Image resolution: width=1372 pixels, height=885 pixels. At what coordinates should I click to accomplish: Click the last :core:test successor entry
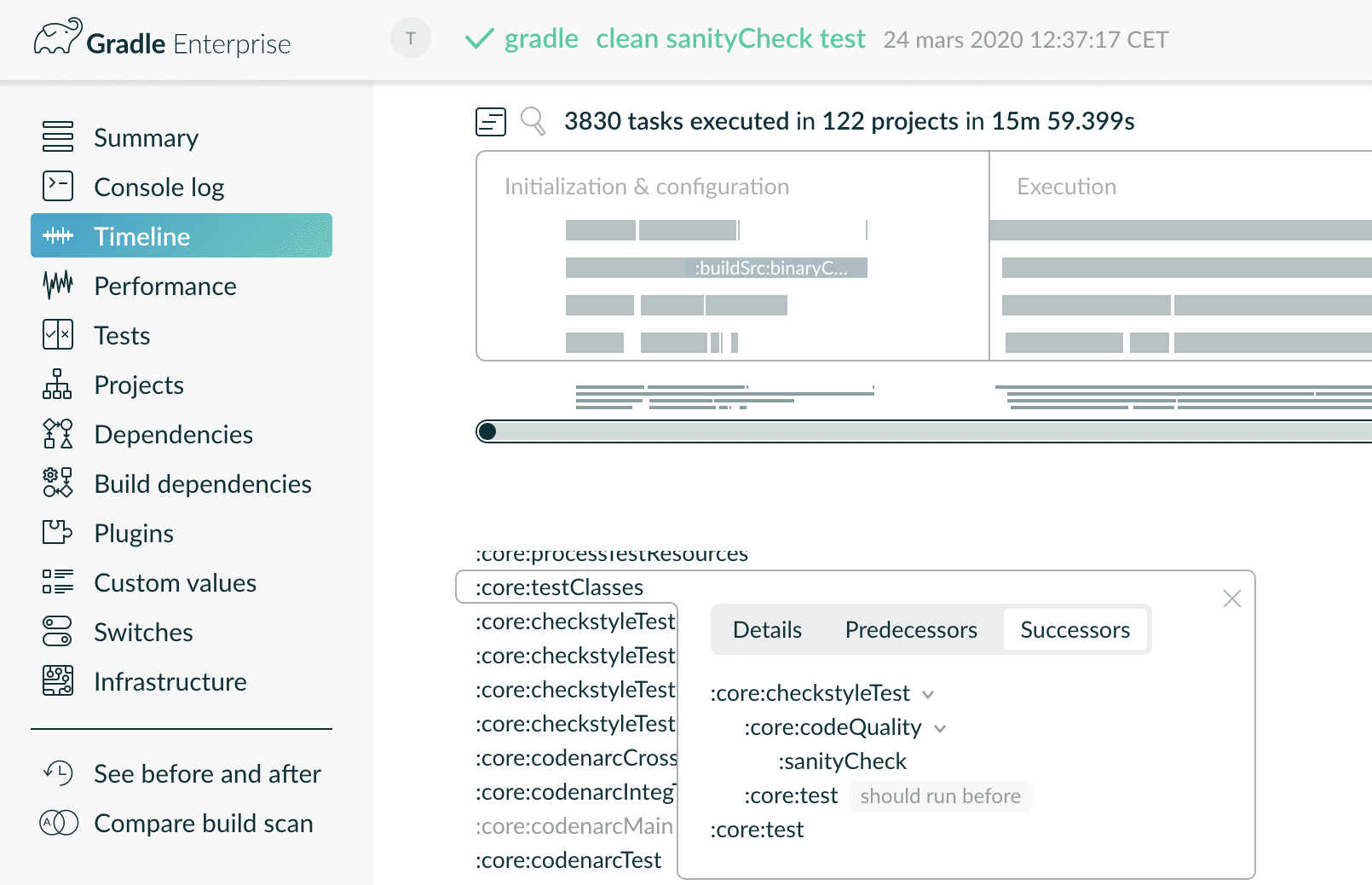tap(757, 830)
